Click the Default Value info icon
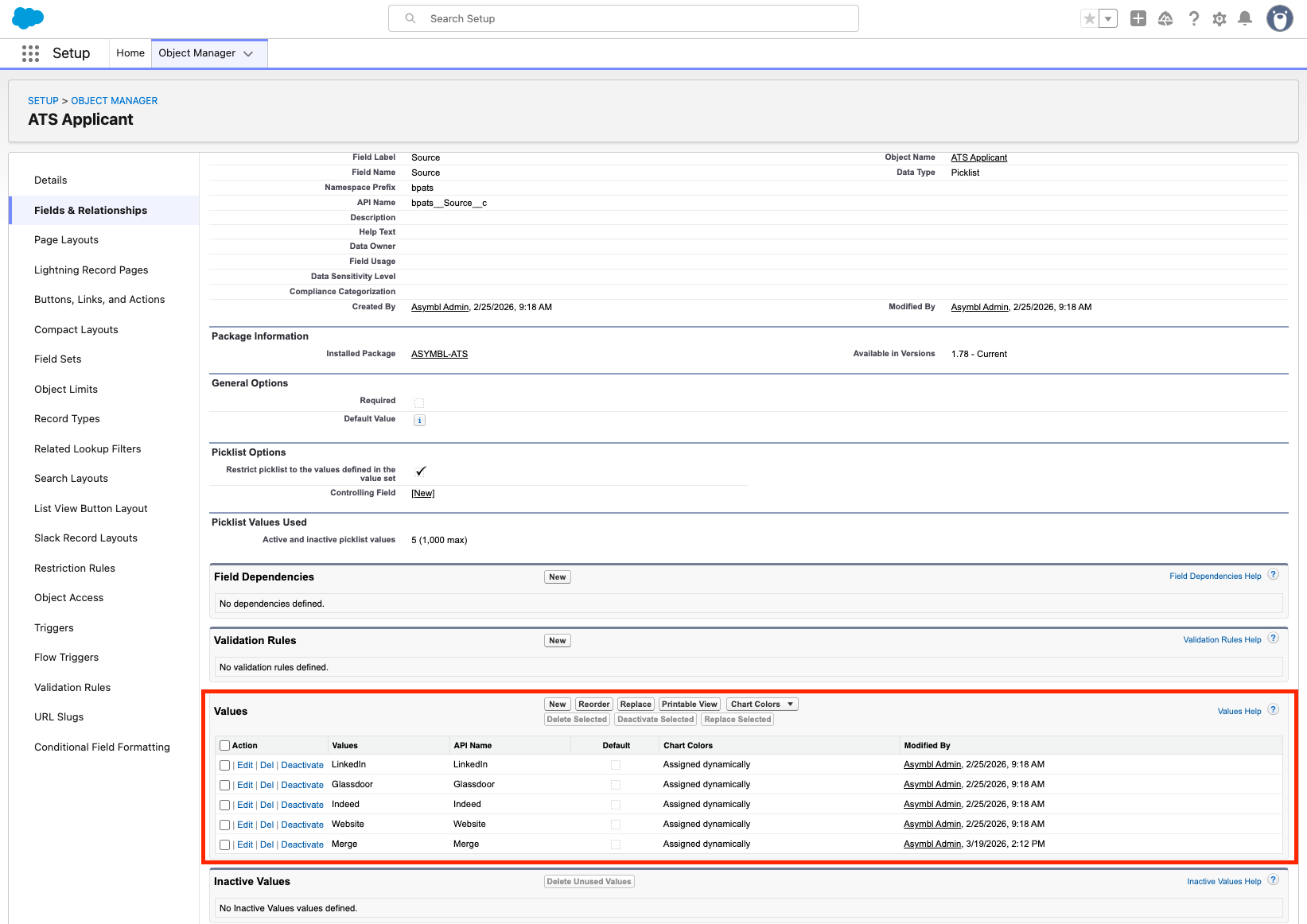Viewport: 1307px width, 924px height. [419, 421]
